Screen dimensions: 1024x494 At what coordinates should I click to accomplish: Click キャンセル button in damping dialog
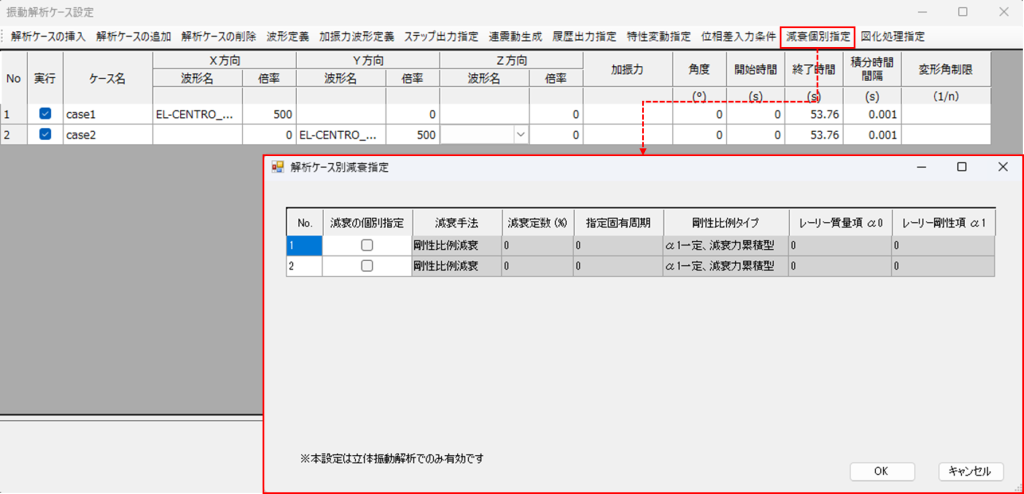(x=968, y=471)
